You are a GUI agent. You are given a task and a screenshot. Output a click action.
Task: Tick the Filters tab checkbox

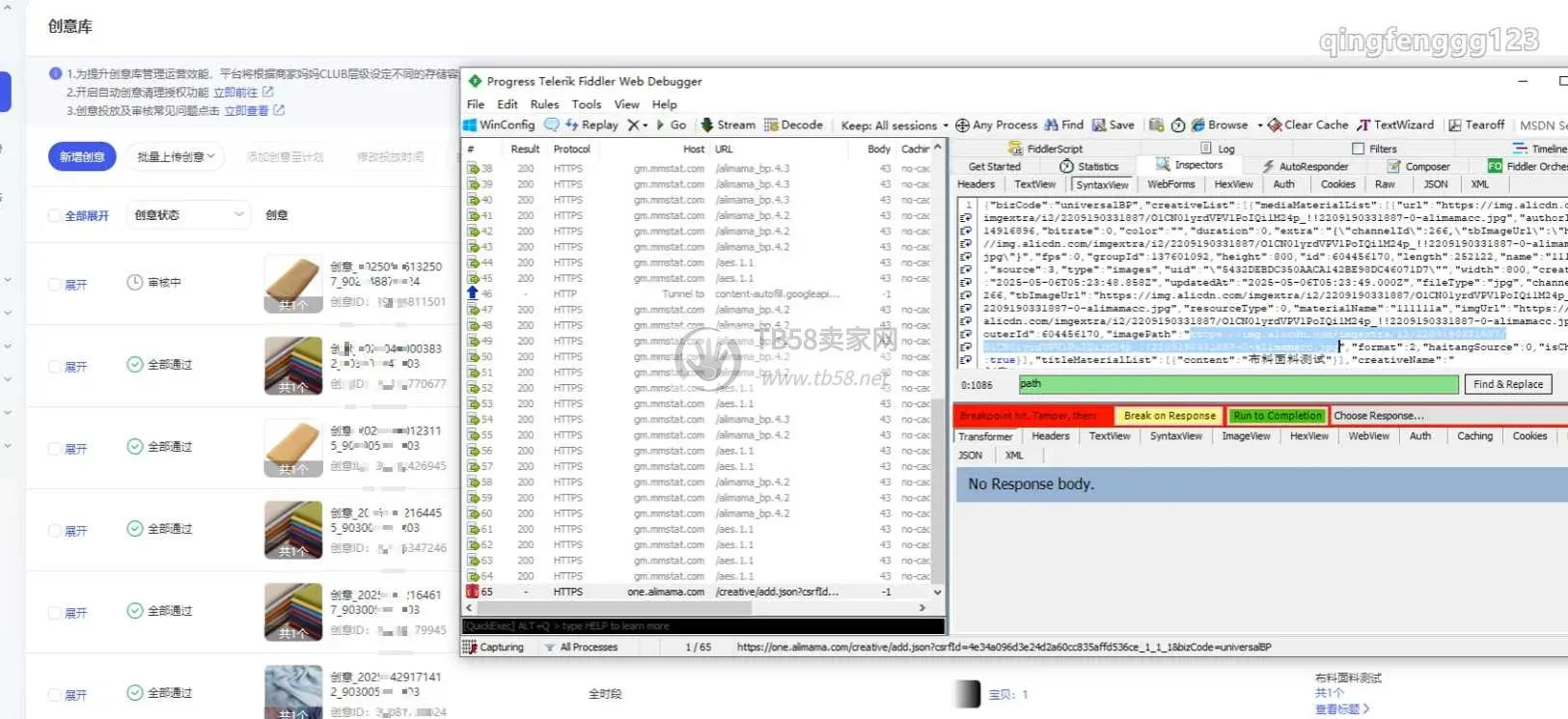pyautogui.click(x=1359, y=149)
